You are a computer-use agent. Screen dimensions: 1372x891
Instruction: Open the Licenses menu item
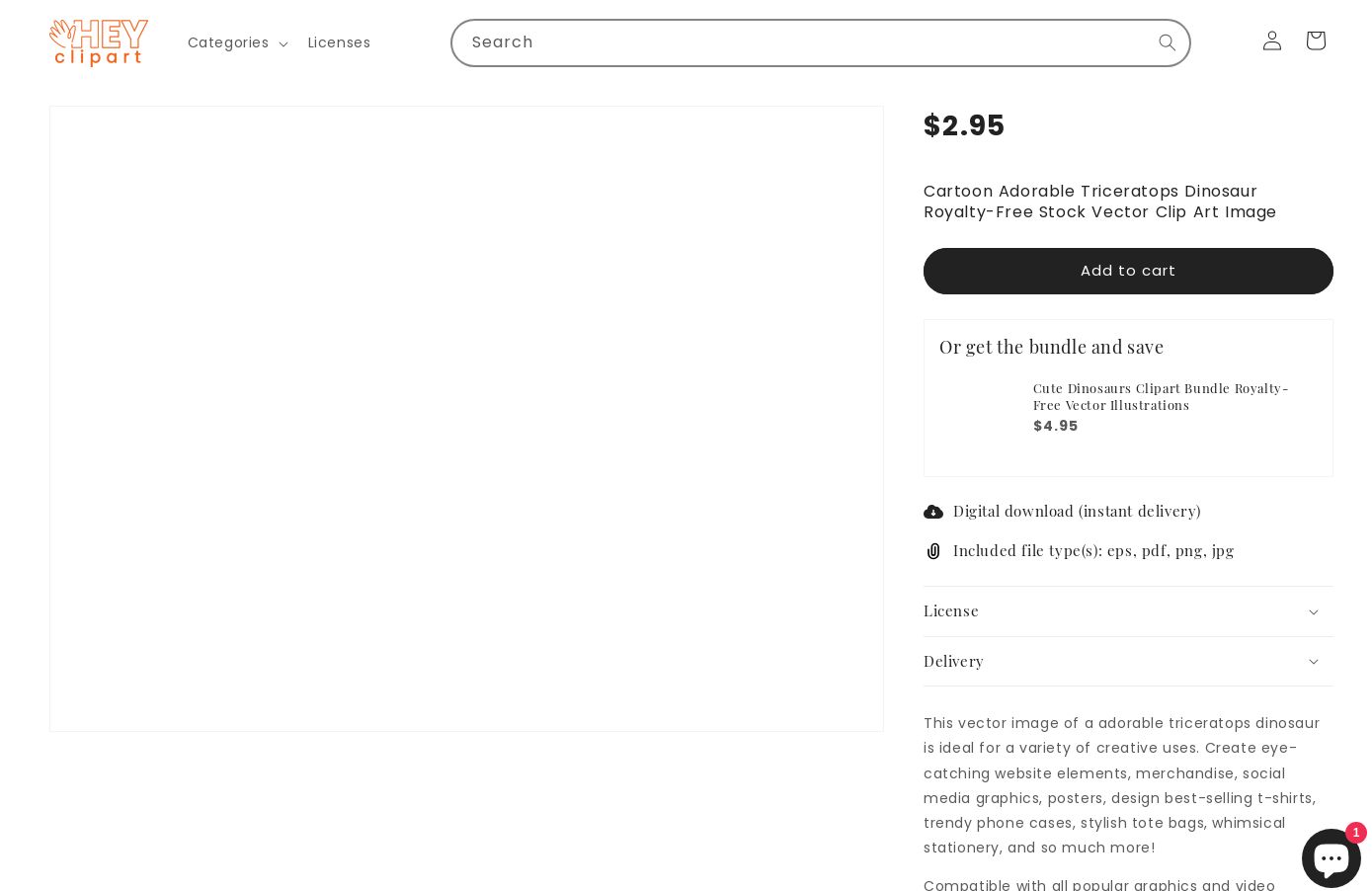(339, 42)
